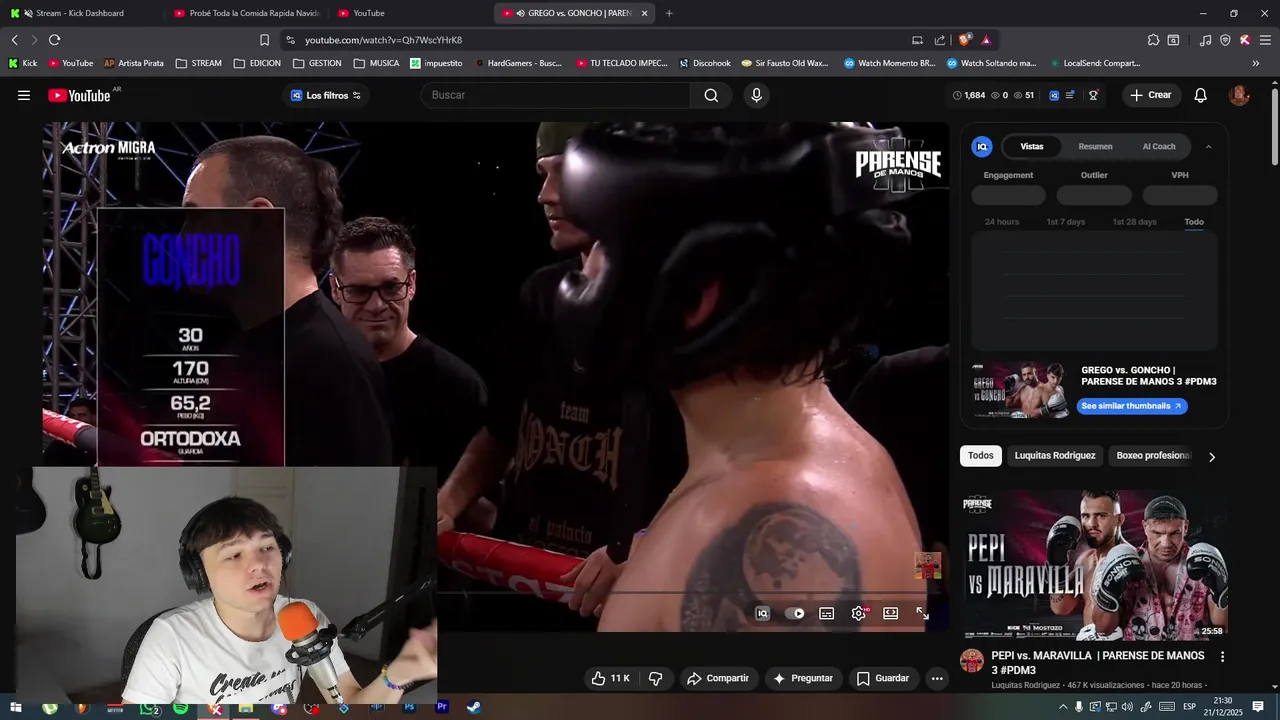
Task: Dislike the video
Action: point(656,678)
